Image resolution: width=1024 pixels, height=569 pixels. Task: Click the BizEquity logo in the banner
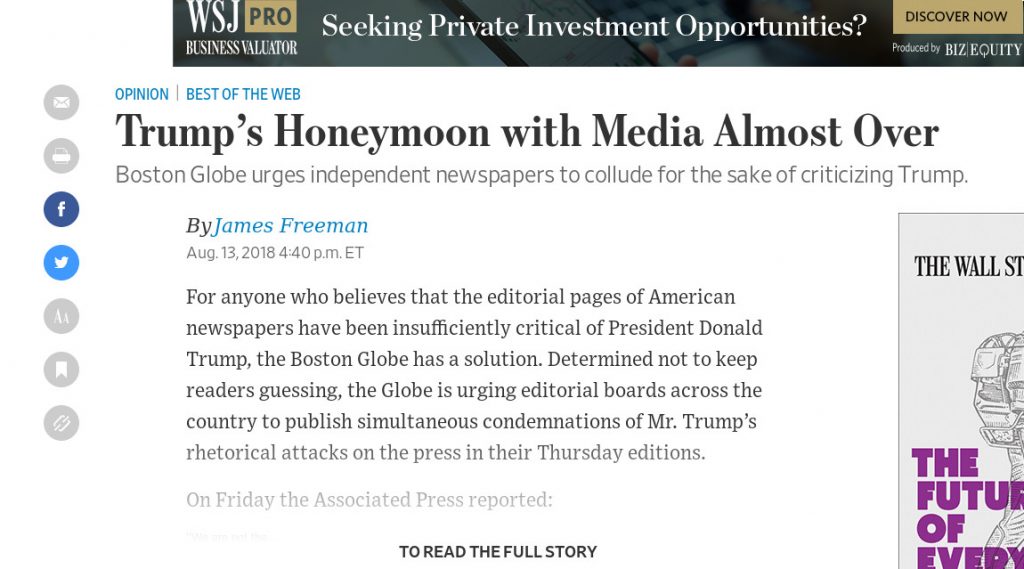point(982,49)
